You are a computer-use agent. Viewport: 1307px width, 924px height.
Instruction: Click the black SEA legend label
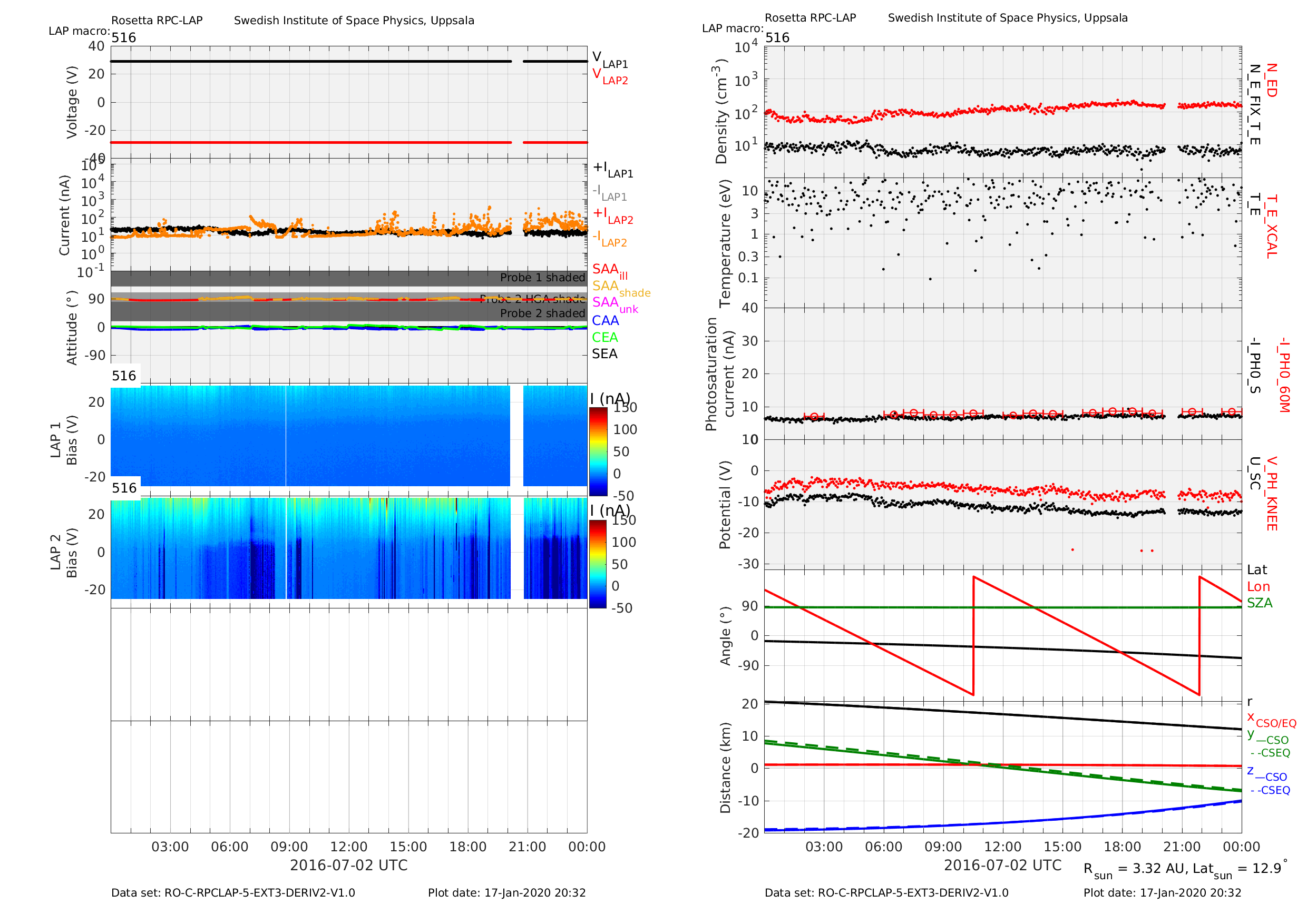(x=604, y=354)
